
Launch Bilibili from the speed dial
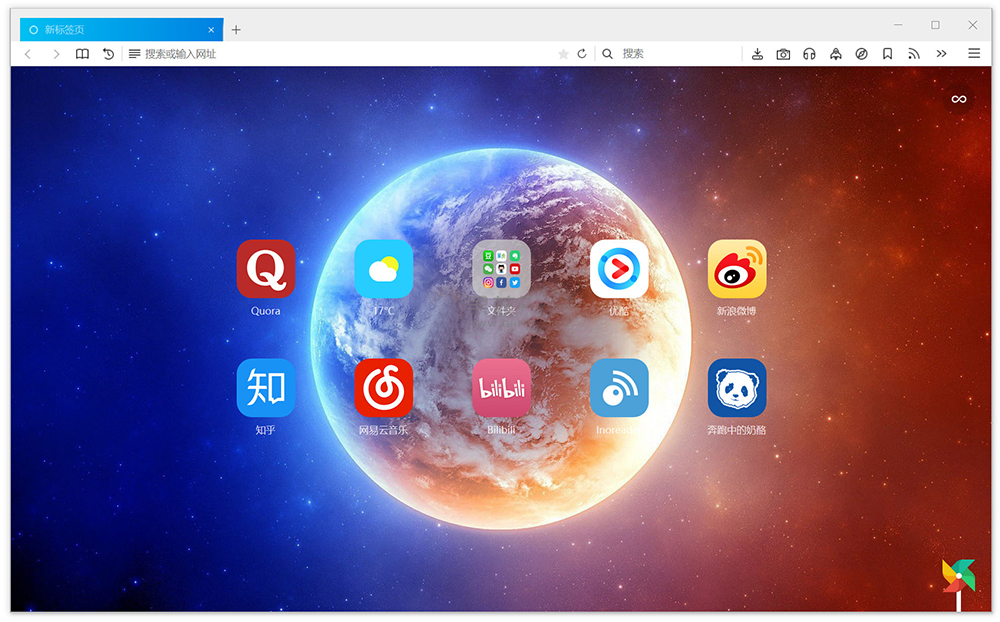[502, 388]
